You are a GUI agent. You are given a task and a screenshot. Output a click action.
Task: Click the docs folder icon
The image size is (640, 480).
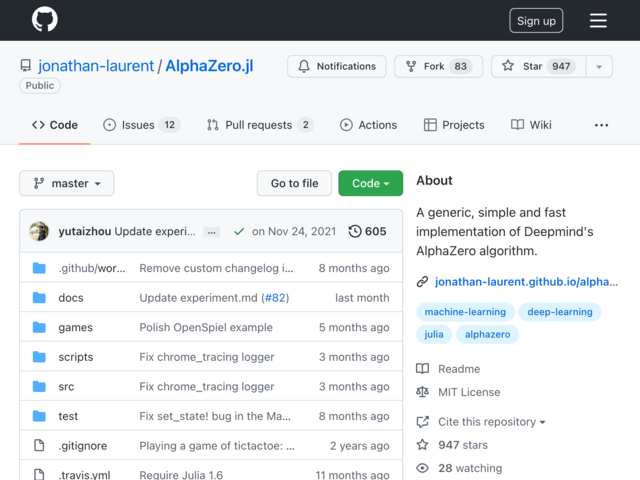click(39, 298)
